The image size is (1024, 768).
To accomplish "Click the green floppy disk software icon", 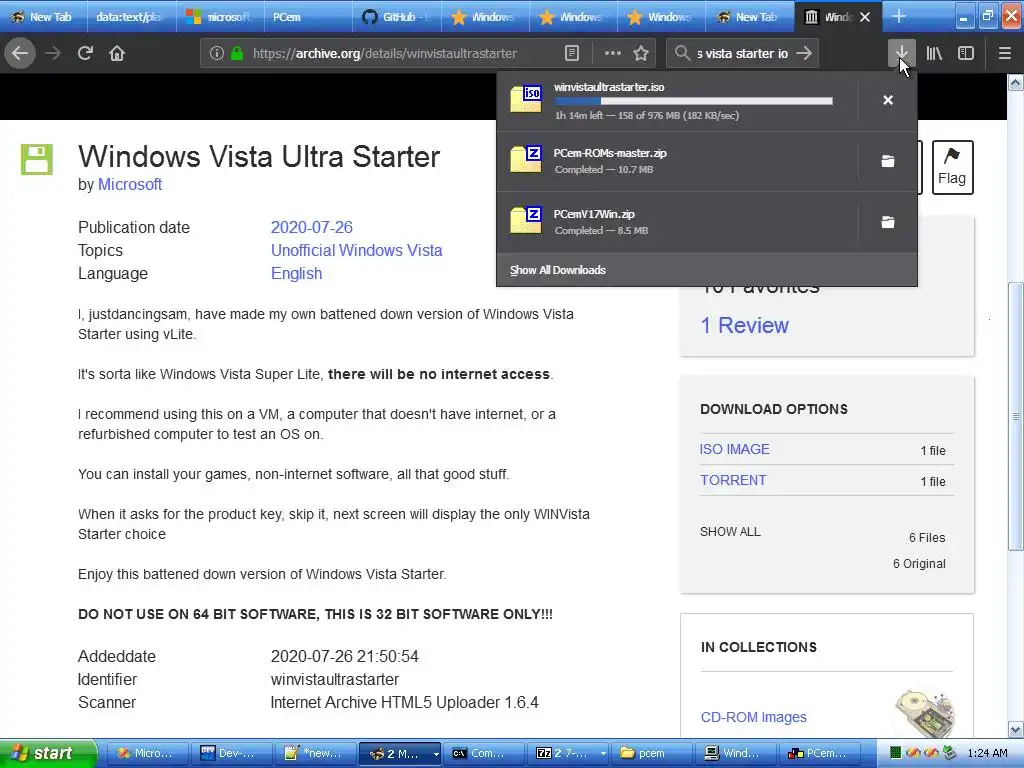I will [37, 159].
